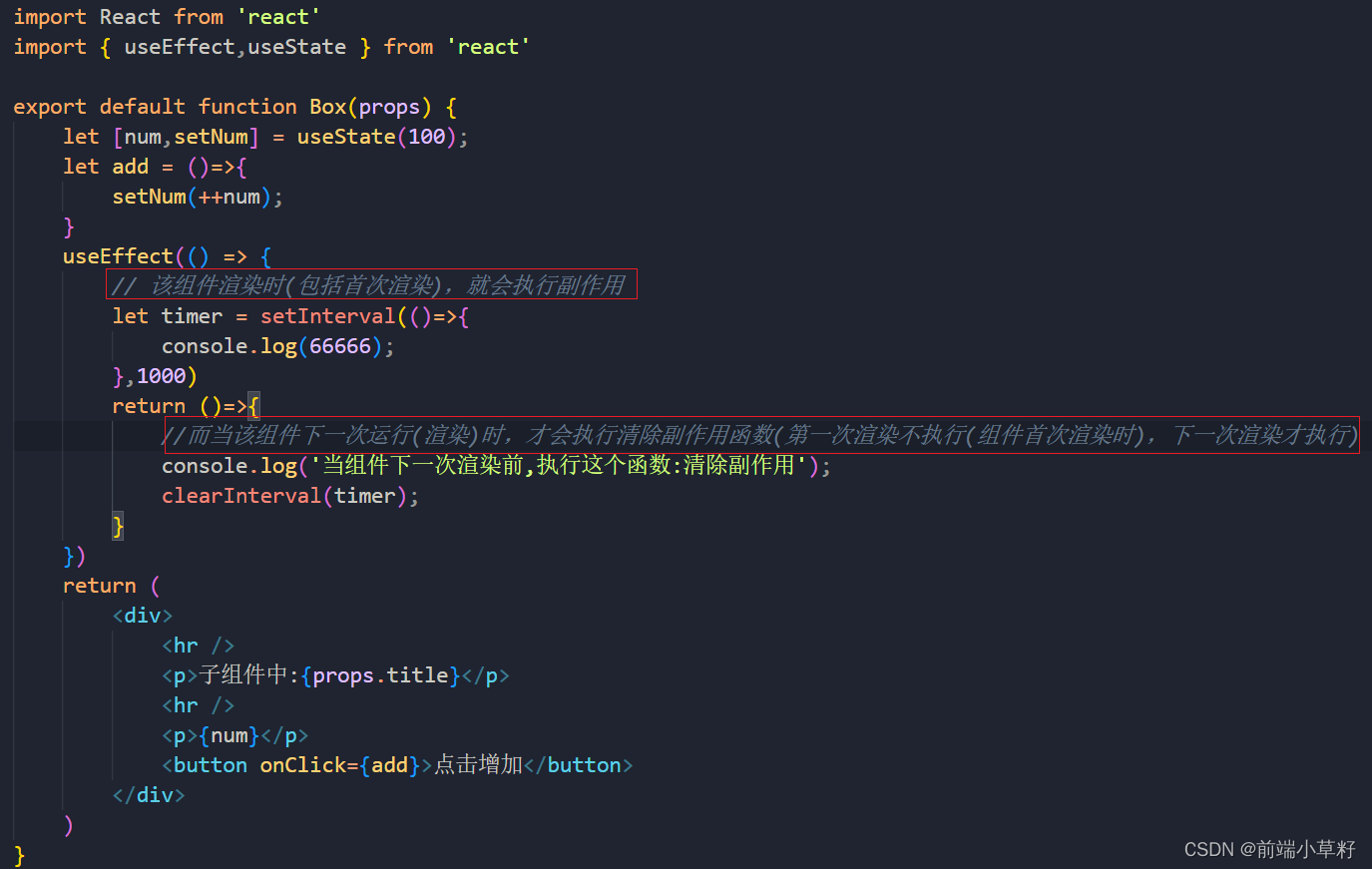Click the comment starting '//而当该组件下一次运行'
The width and height of the screenshot is (1372, 869).
click(759, 435)
